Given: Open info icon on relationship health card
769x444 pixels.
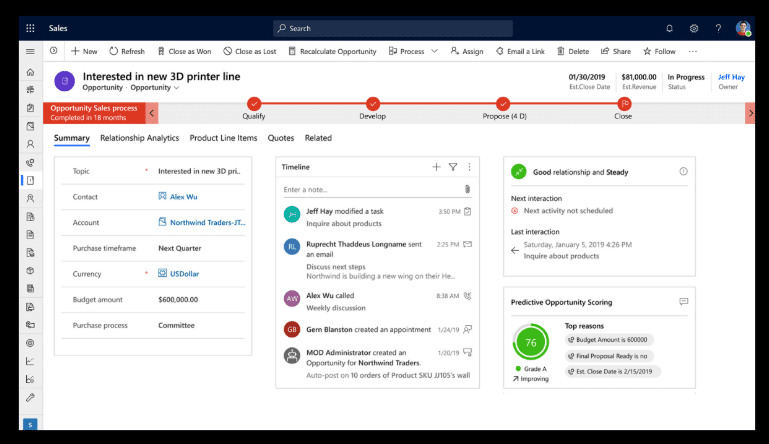Looking at the screenshot, I should pos(683,171).
